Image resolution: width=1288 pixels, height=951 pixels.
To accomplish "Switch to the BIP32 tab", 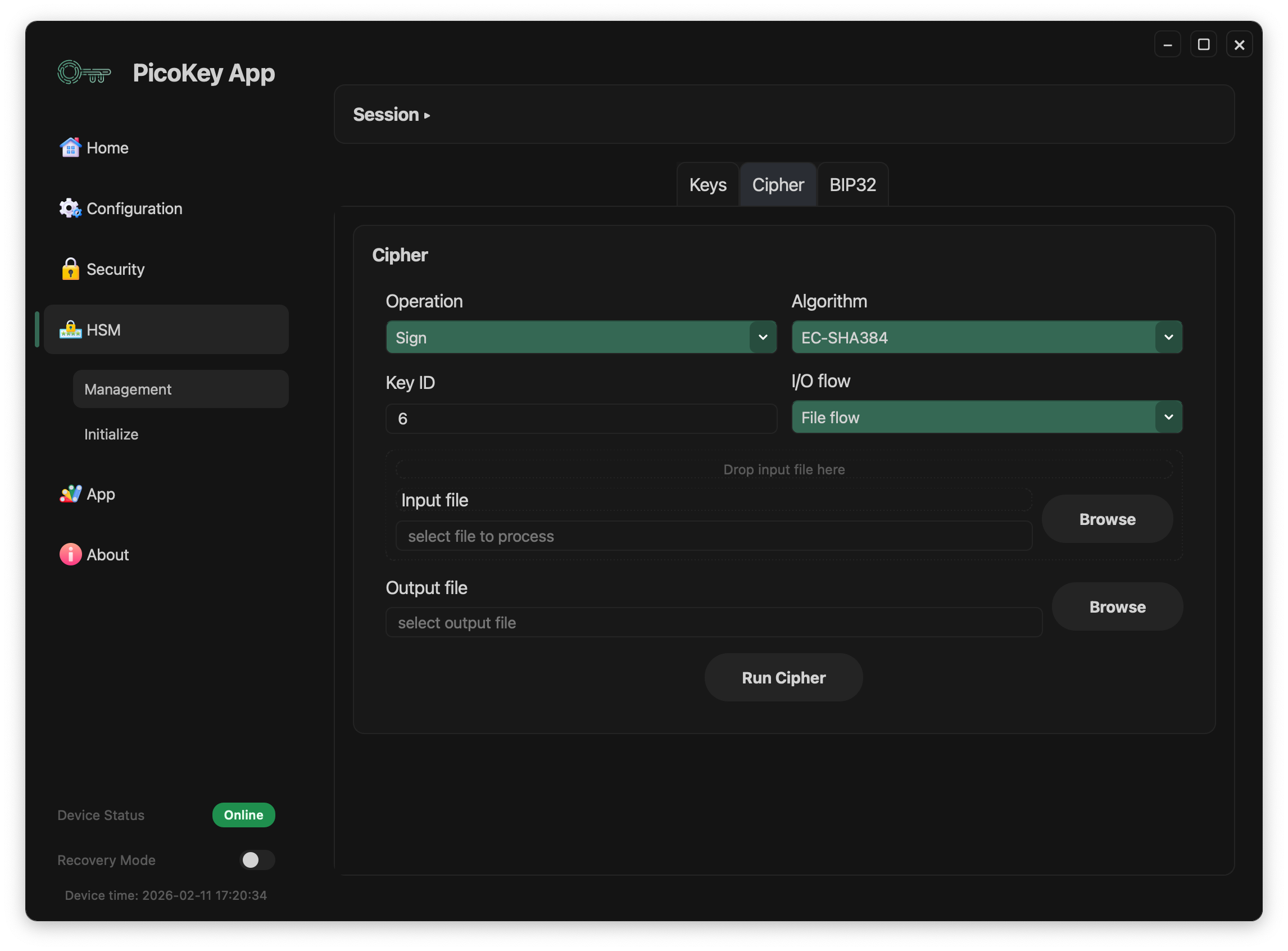I will pyautogui.click(x=852, y=185).
